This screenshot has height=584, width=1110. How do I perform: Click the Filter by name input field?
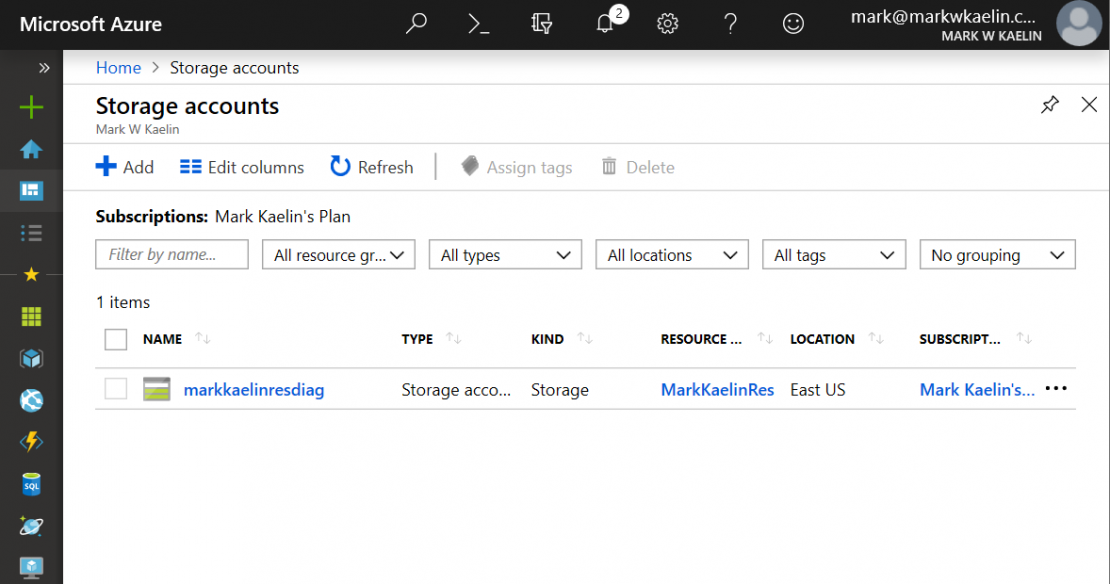(x=172, y=255)
